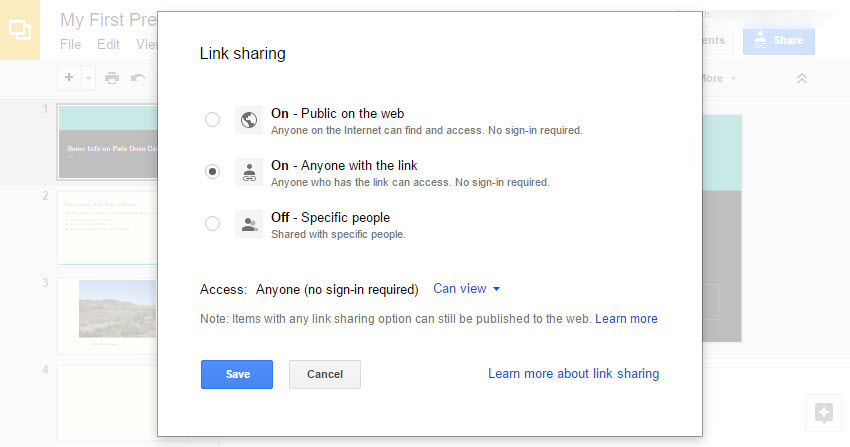Open the More toolbar dropdown
This screenshot has height=447, width=850.
(717, 78)
